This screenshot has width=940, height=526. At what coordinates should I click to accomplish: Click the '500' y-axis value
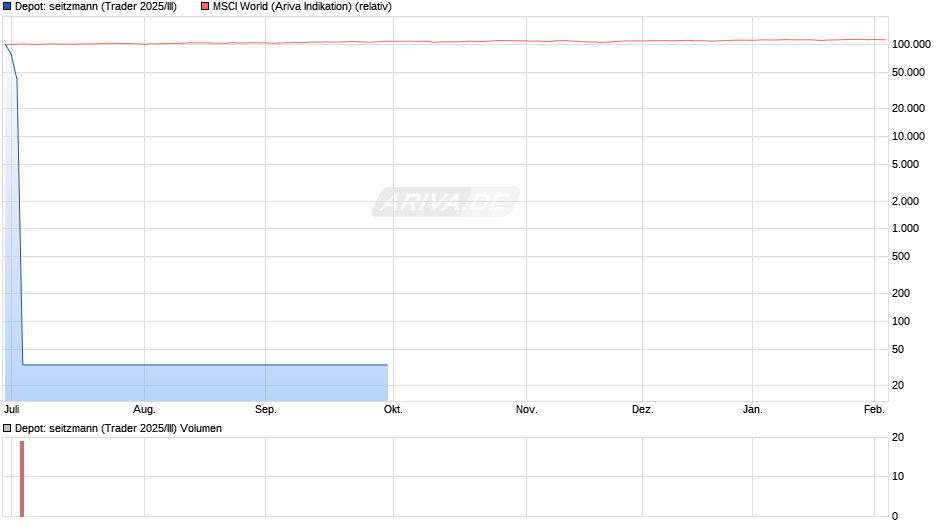pyautogui.click(x=901, y=257)
